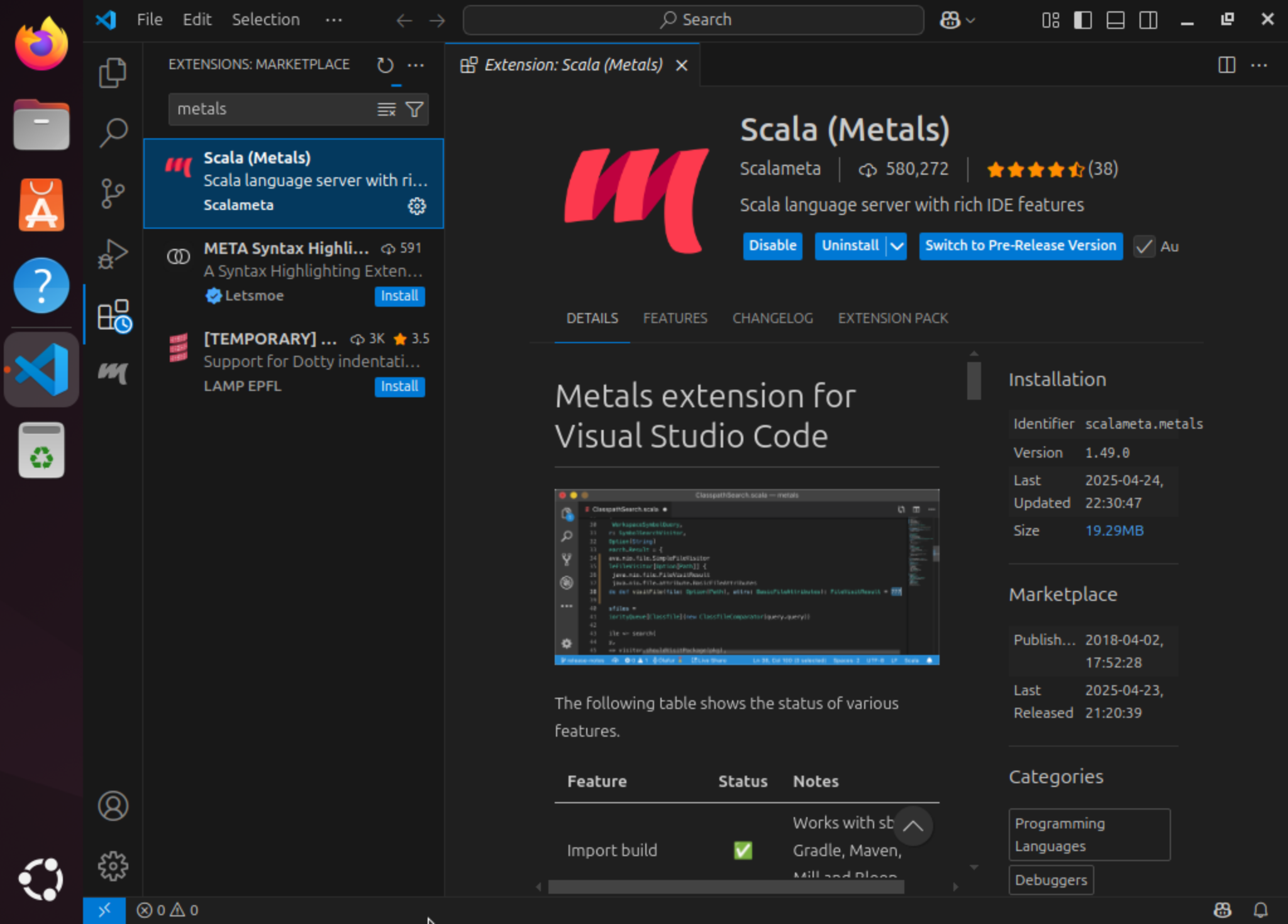Click the readme vertical scrollbar thumb

pos(974,380)
